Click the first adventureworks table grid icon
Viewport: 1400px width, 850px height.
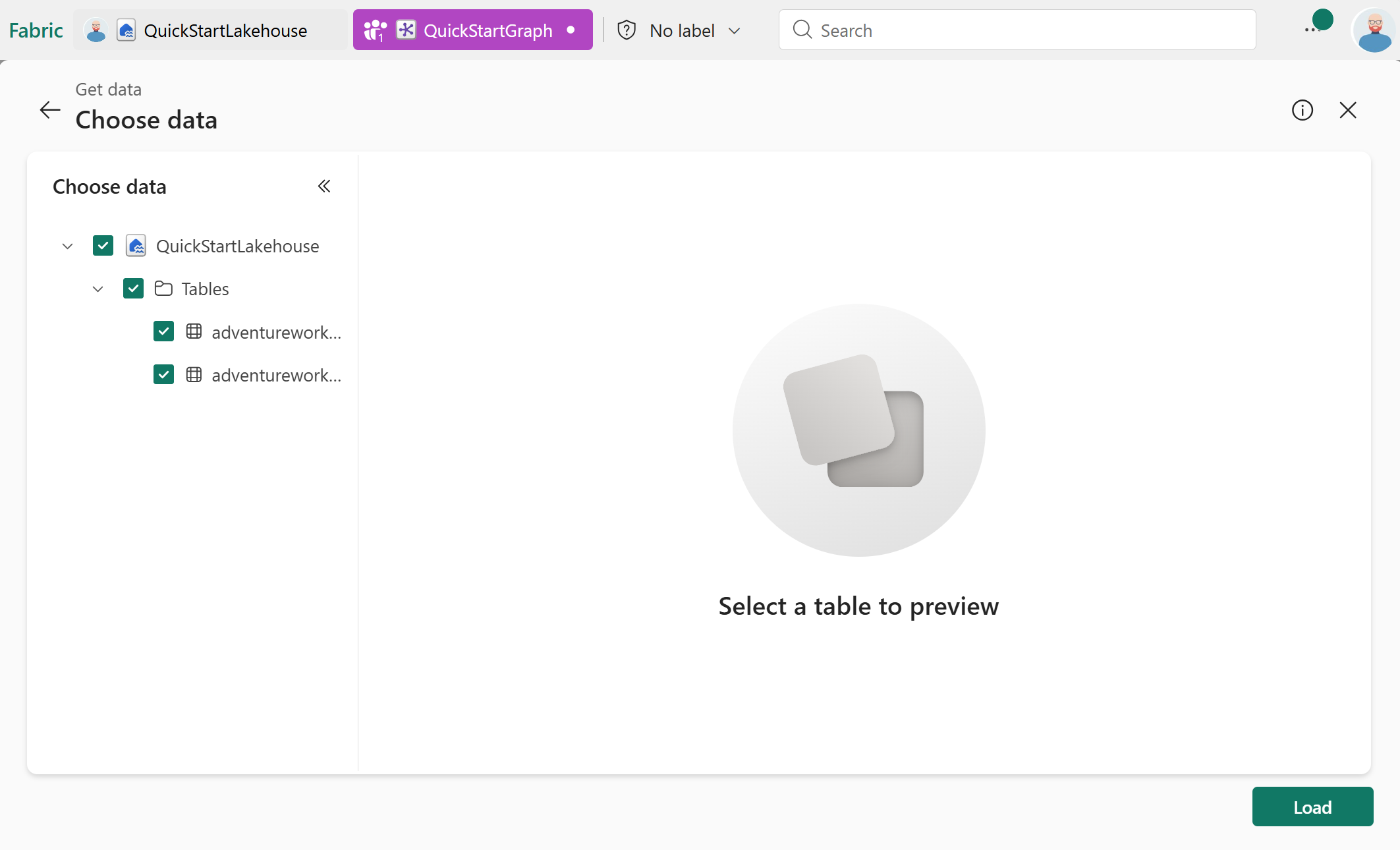[x=194, y=331]
